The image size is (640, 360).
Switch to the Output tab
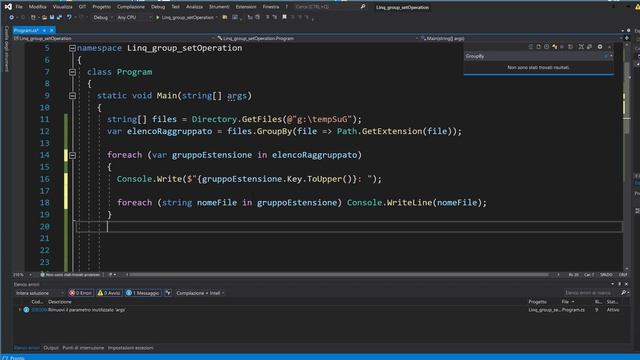coord(51,348)
